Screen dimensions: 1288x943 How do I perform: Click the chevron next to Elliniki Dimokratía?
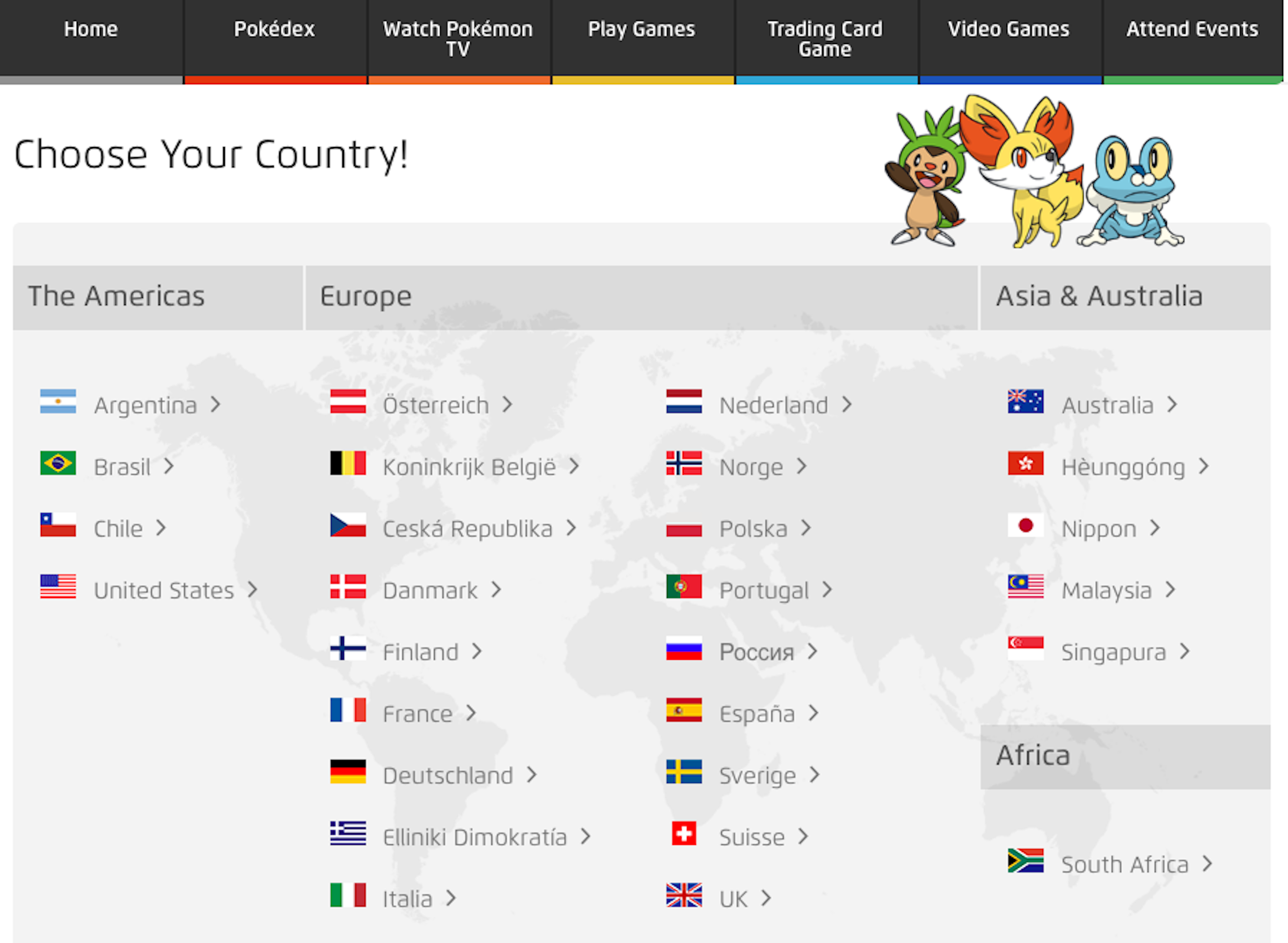click(586, 836)
